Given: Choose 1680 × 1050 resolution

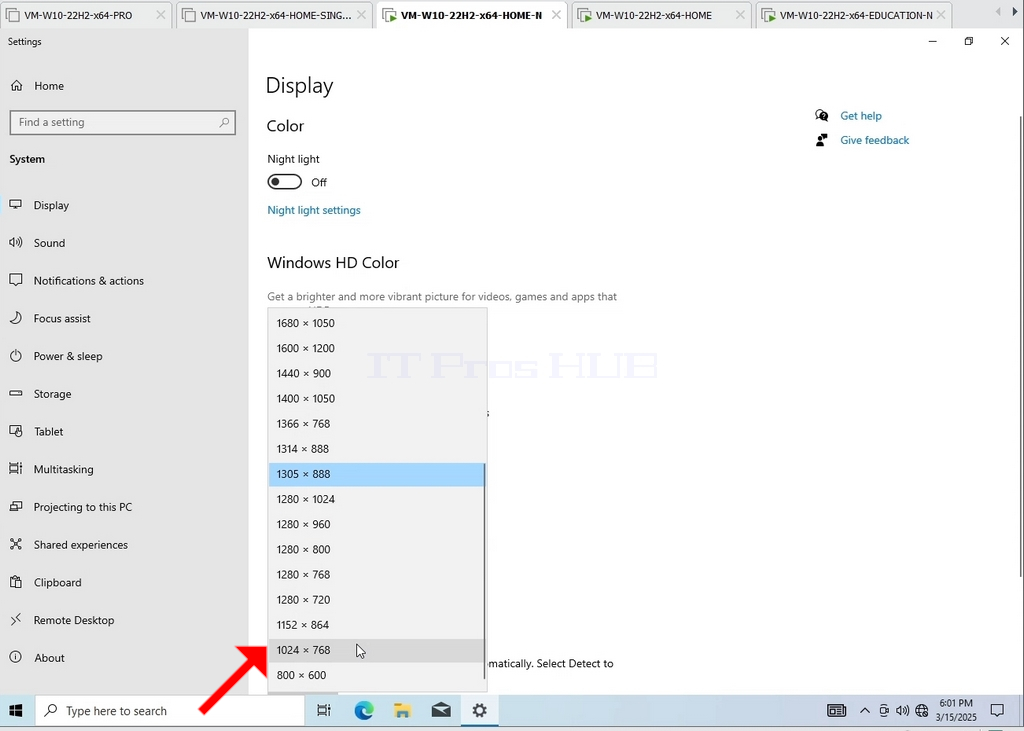Looking at the screenshot, I should [377, 323].
